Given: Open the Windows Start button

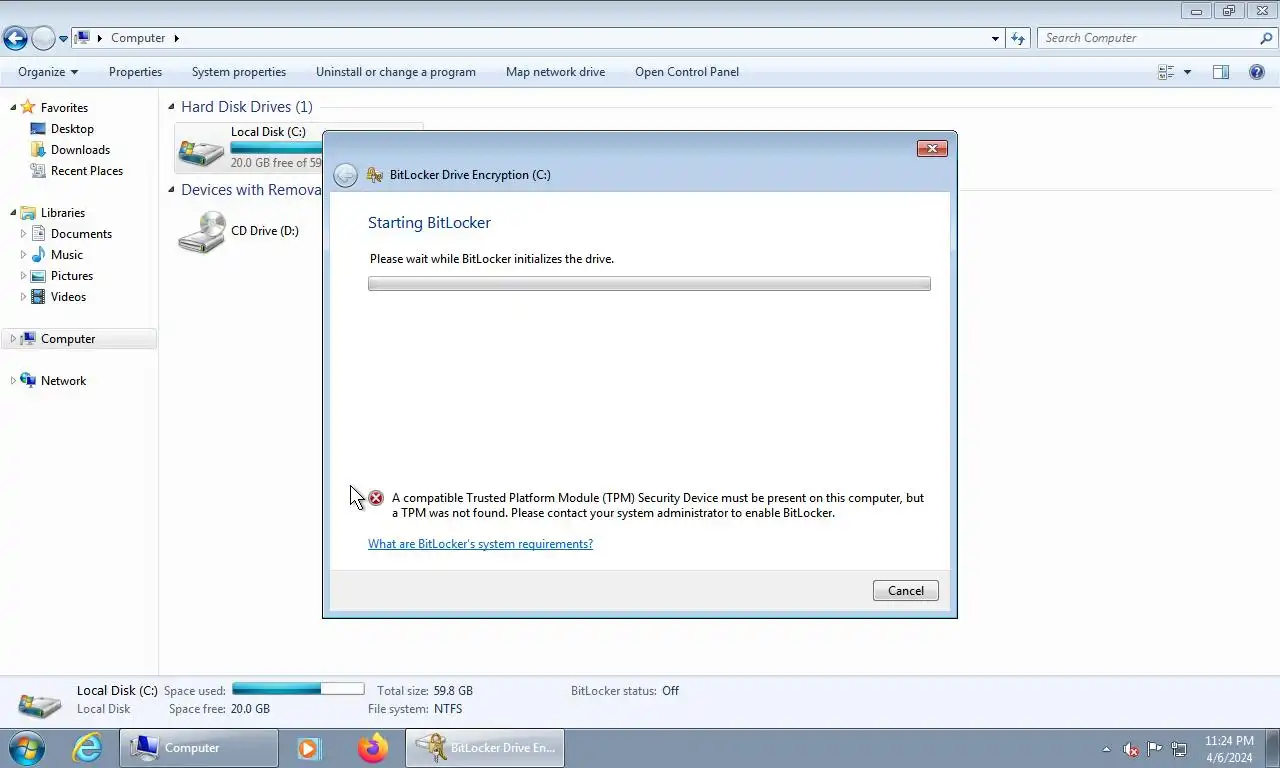Looking at the screenshot, I should coord(25,748).
